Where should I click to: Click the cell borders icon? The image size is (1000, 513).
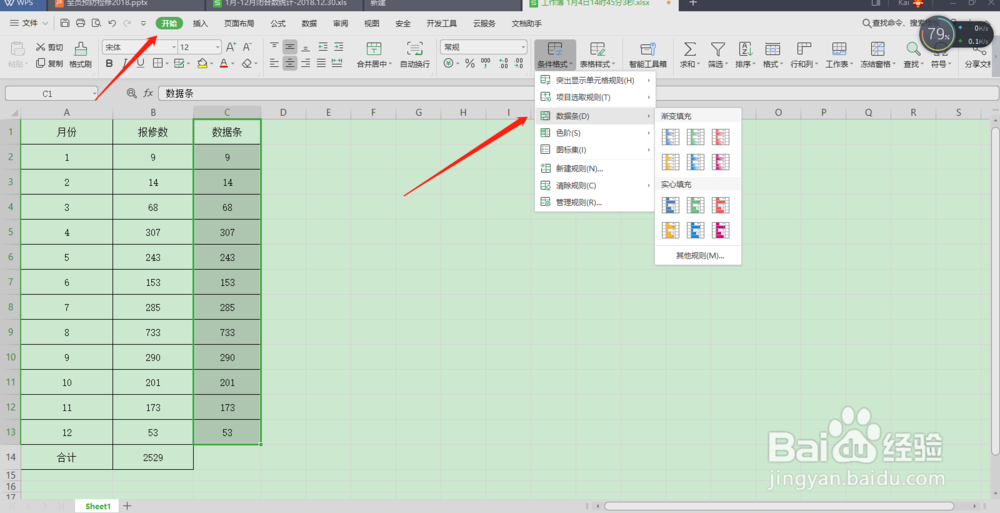157,63
